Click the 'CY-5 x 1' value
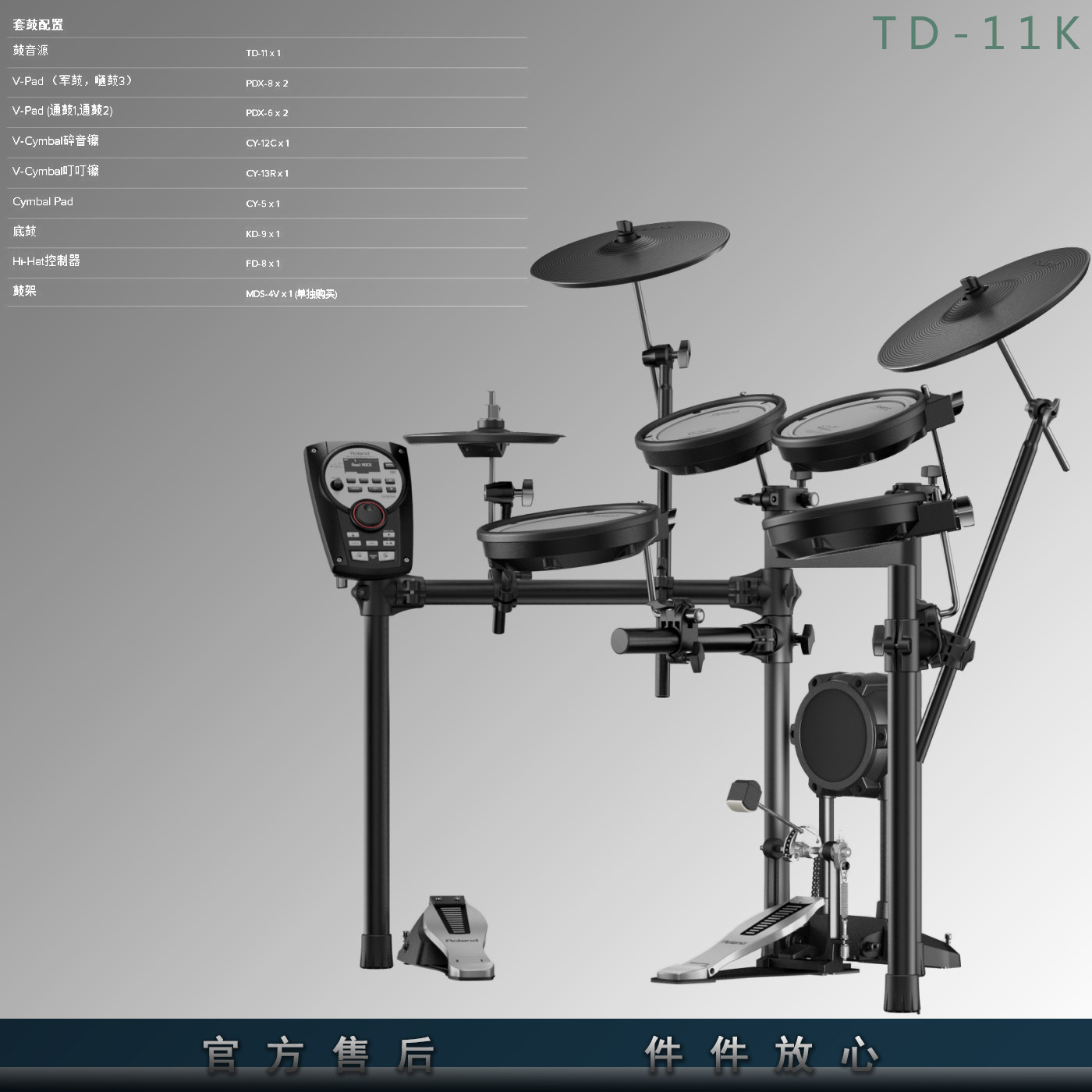The width and height of the screenshot is (1092, 1092). pos(263,204)
